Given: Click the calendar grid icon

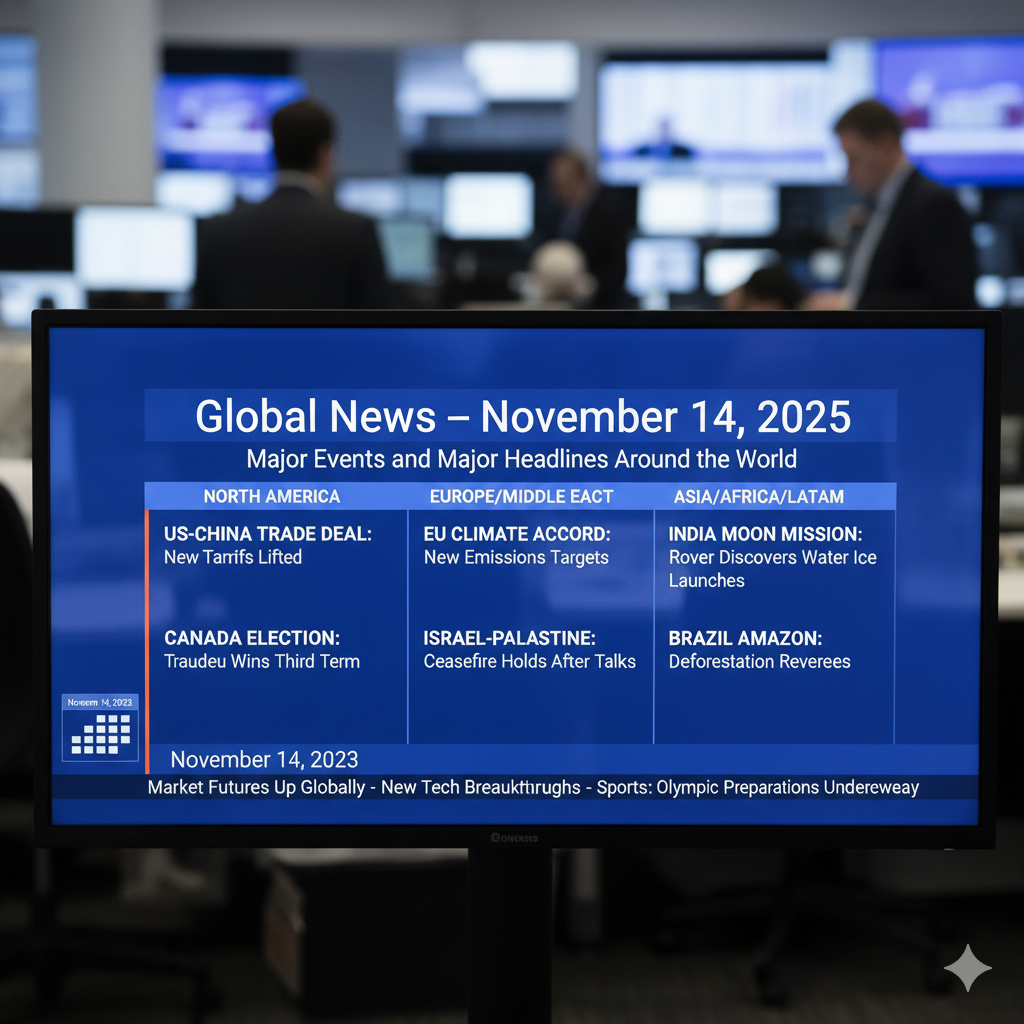Looking at the screenshot, I should coord(100,736).
